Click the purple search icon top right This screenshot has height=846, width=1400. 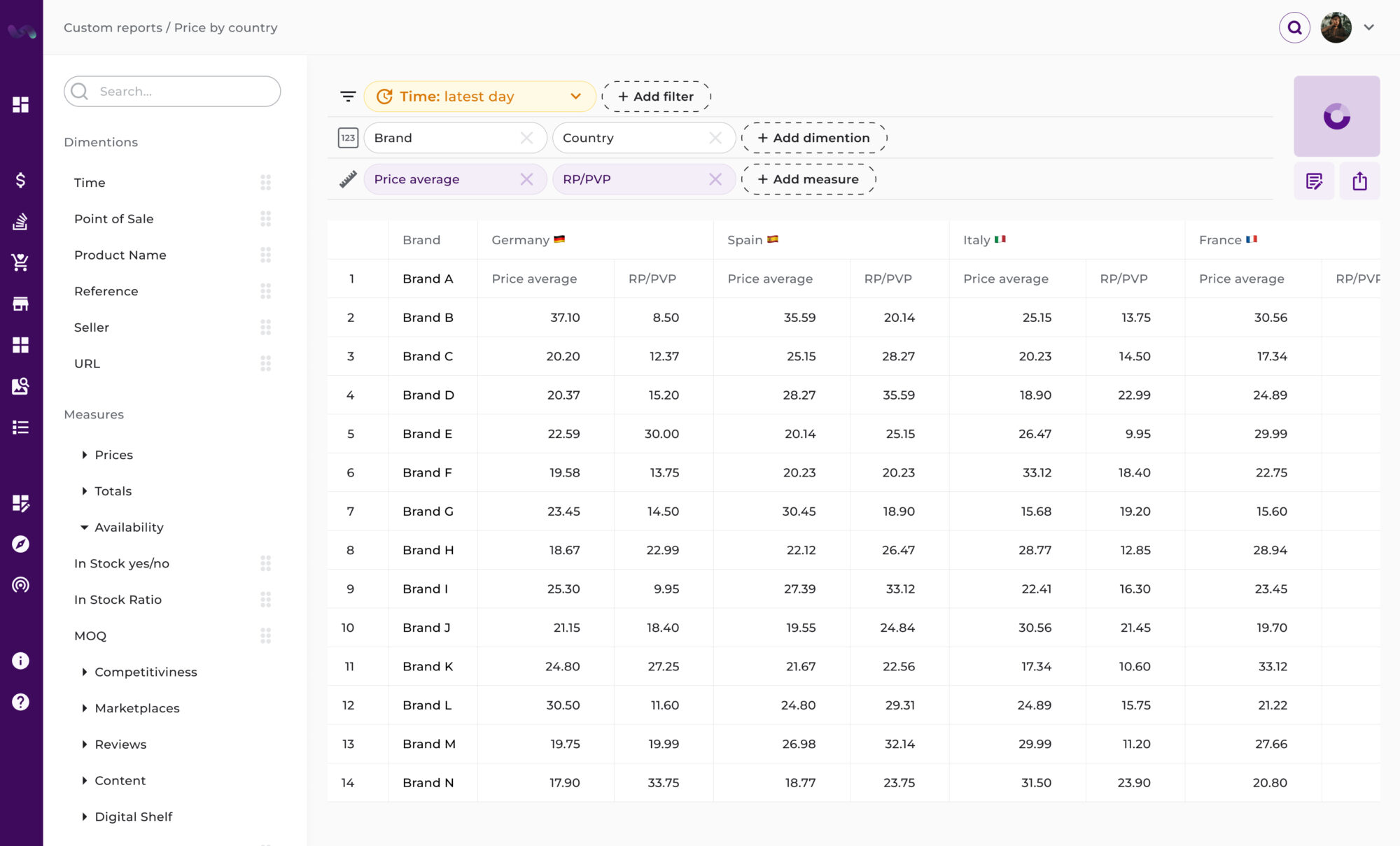(x=1294, y=28)
